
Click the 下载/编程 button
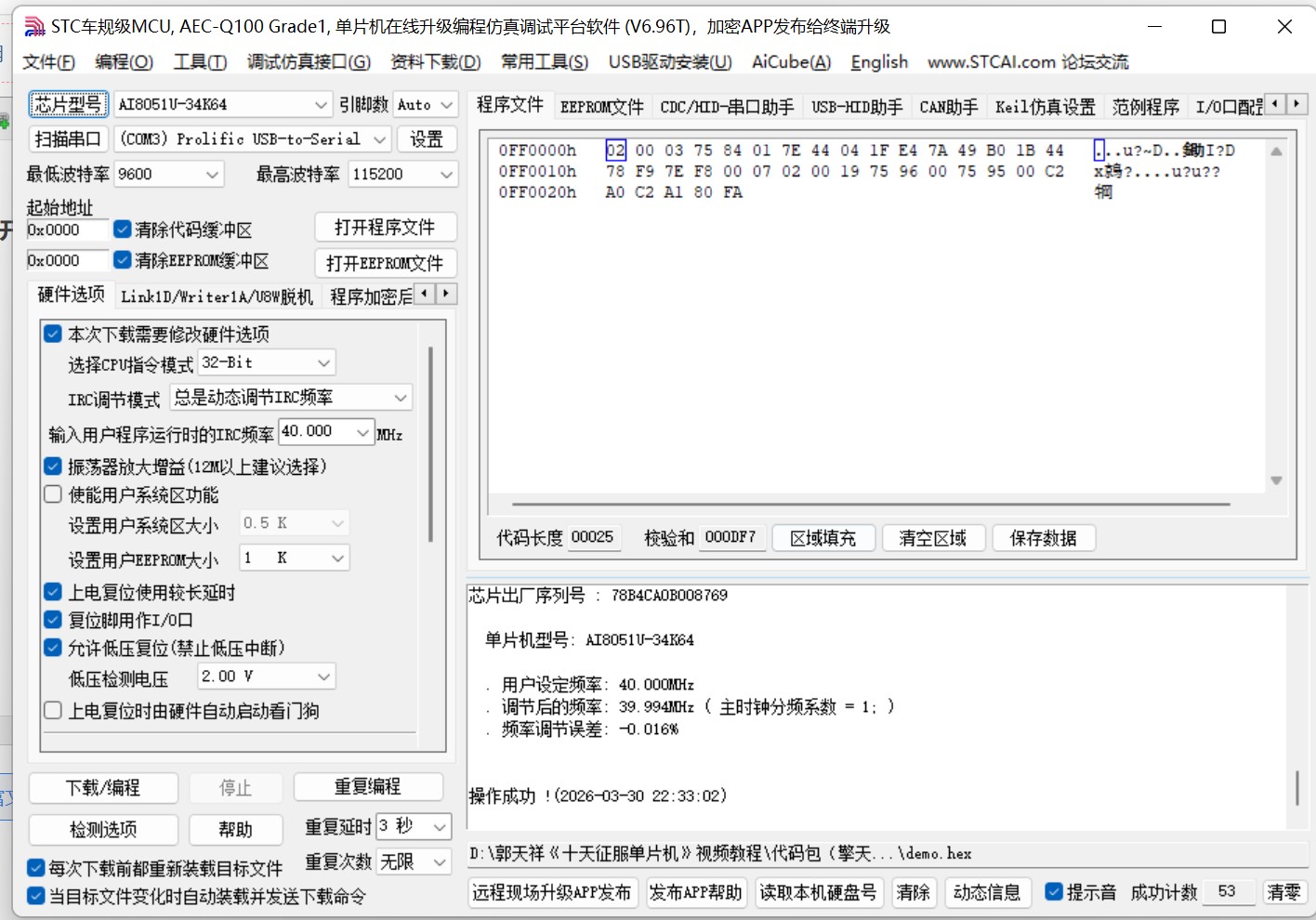[102, 787]
